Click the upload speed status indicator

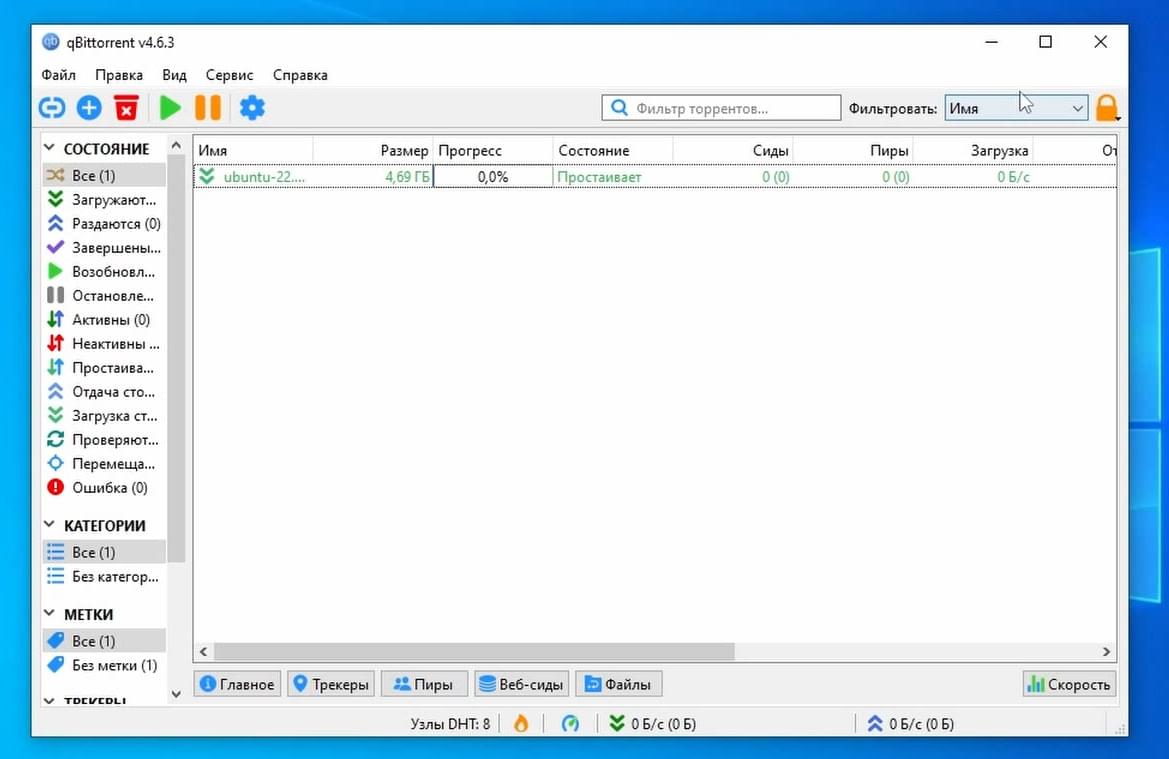pos(910,723)
